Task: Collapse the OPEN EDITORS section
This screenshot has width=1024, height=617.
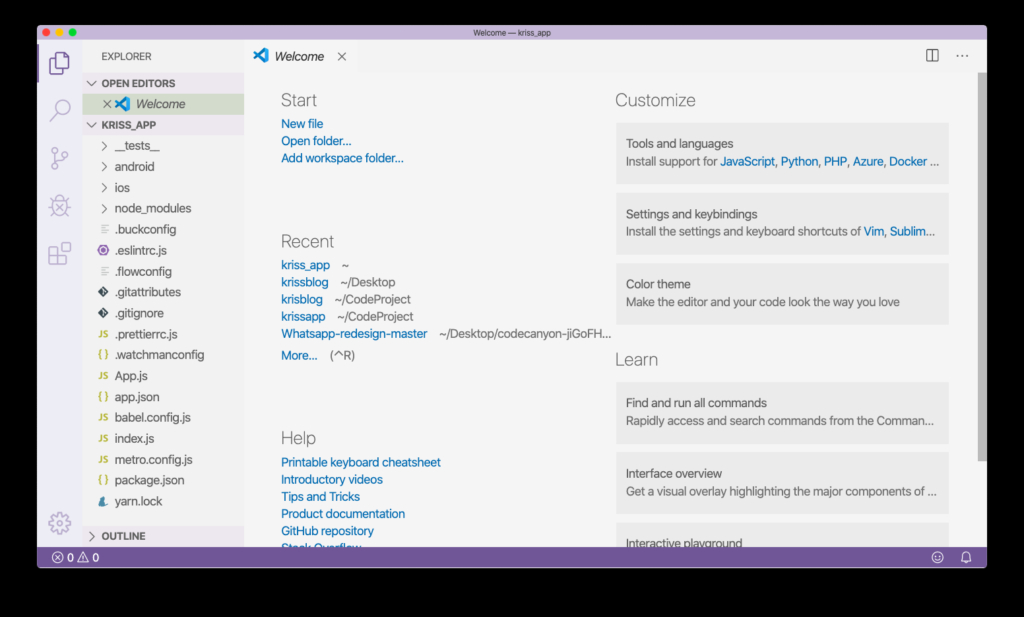Action: point(138,83)
